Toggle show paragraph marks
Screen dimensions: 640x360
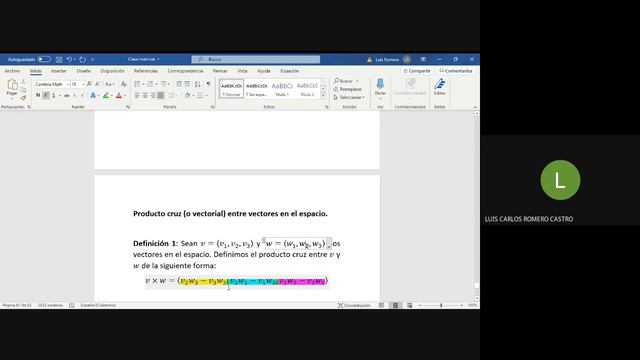[x=209, y=84]
